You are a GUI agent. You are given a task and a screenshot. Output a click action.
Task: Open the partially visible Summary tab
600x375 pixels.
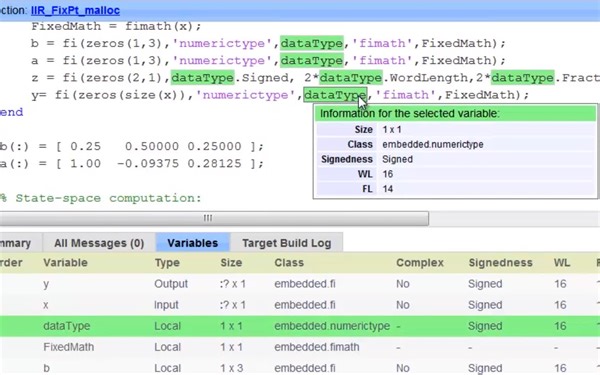pos(15,243)
